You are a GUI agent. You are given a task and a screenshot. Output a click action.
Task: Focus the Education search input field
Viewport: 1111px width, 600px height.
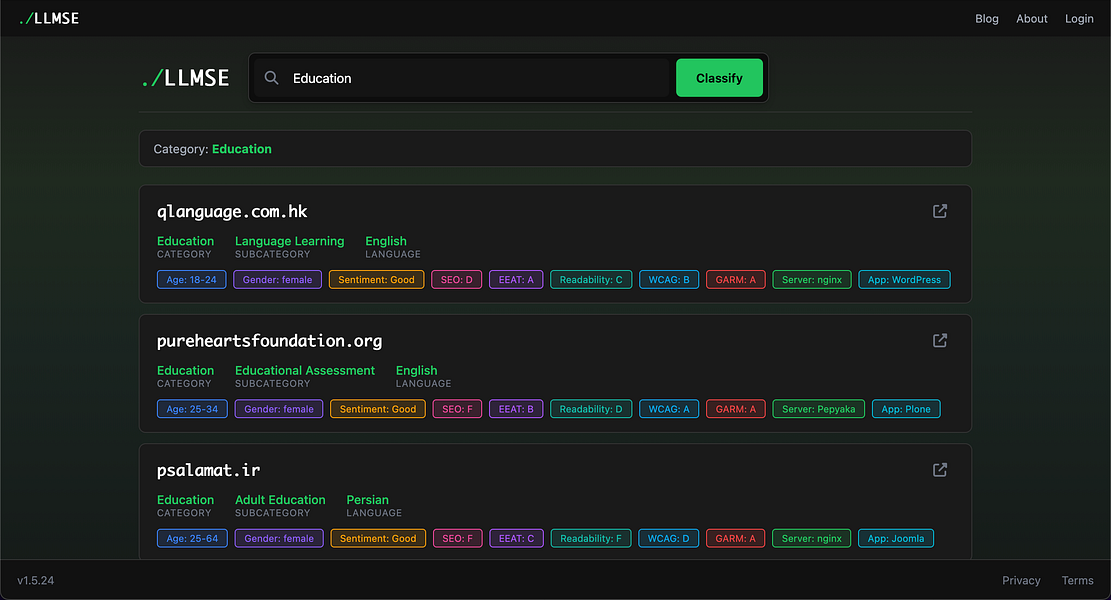click(x=462, y=78)
